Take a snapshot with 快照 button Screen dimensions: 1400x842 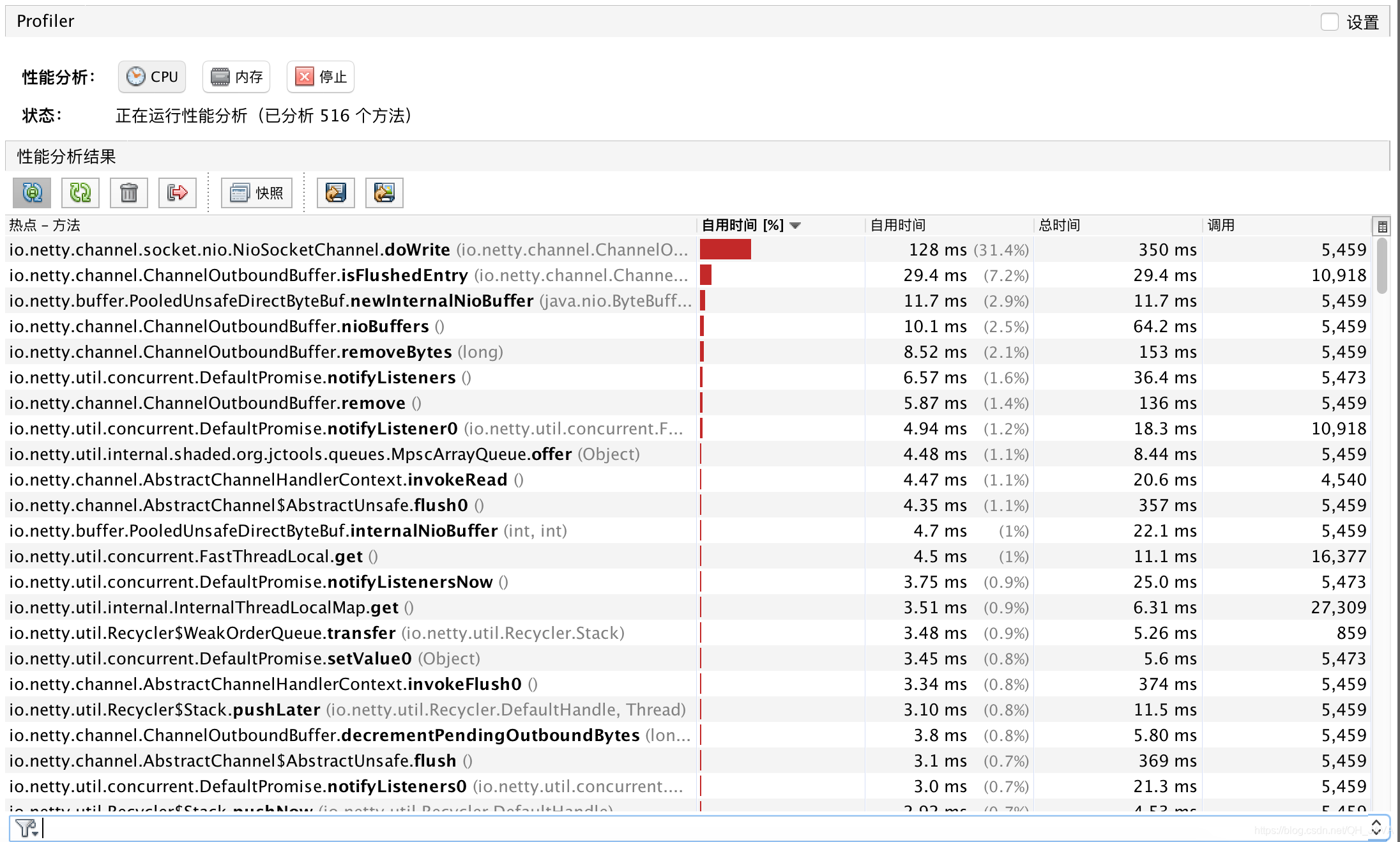pos(257,192)
